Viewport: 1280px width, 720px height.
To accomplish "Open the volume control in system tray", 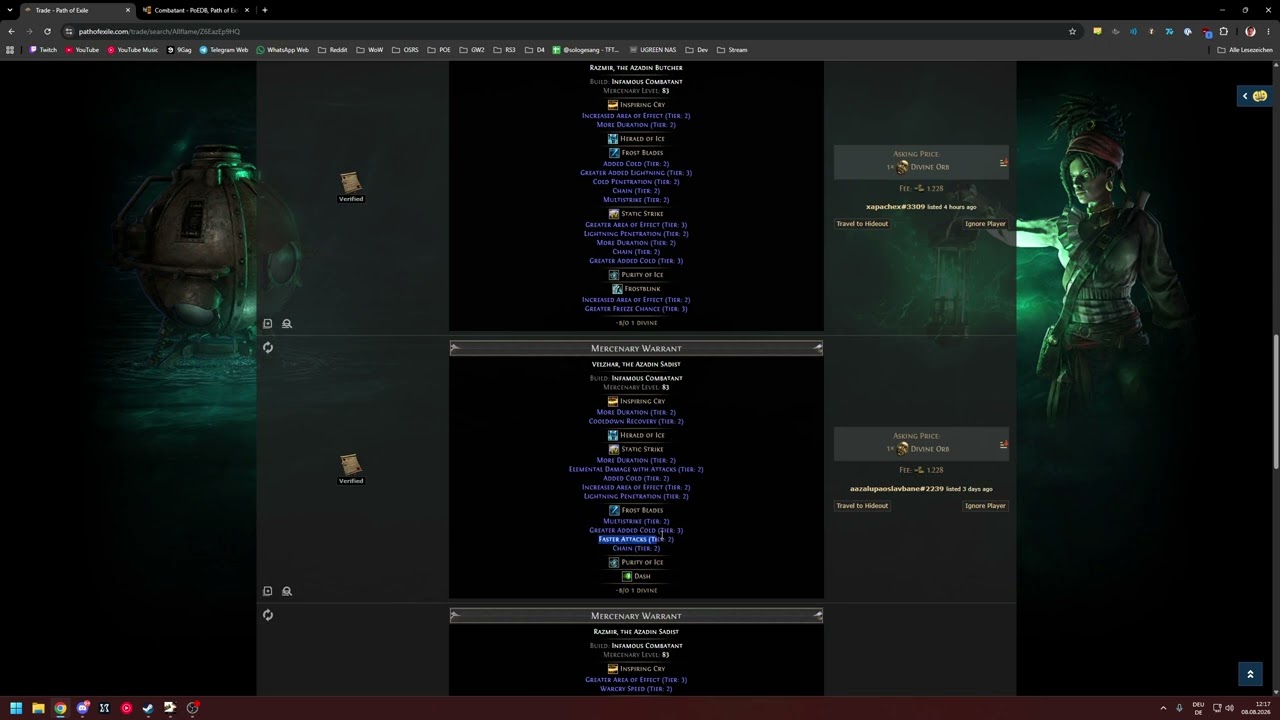I will 1229,708.
